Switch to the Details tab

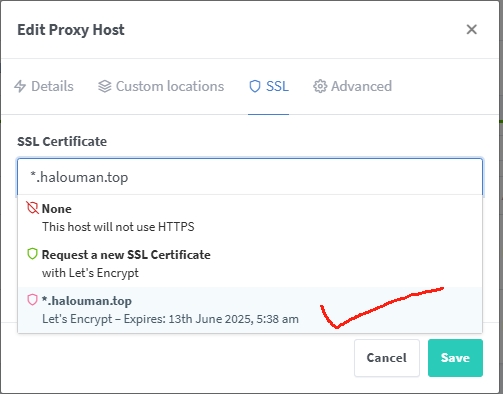coord(44,86)
